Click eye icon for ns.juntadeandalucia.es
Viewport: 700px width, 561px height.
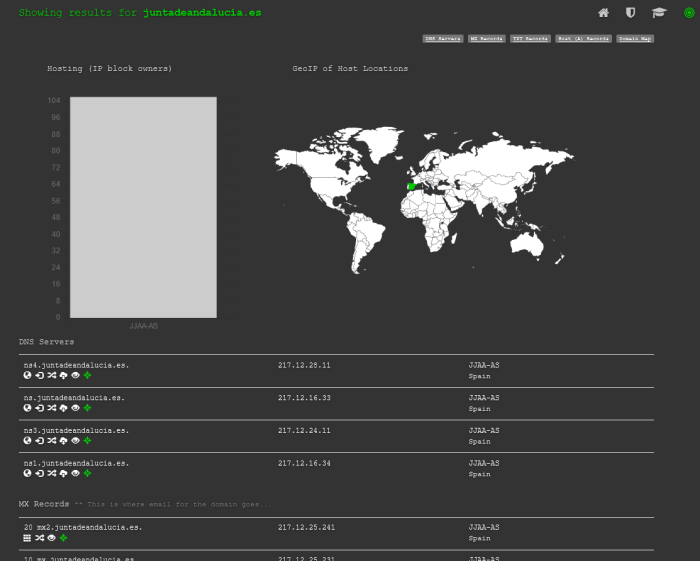pyautogui.click(x=75, y=408)
